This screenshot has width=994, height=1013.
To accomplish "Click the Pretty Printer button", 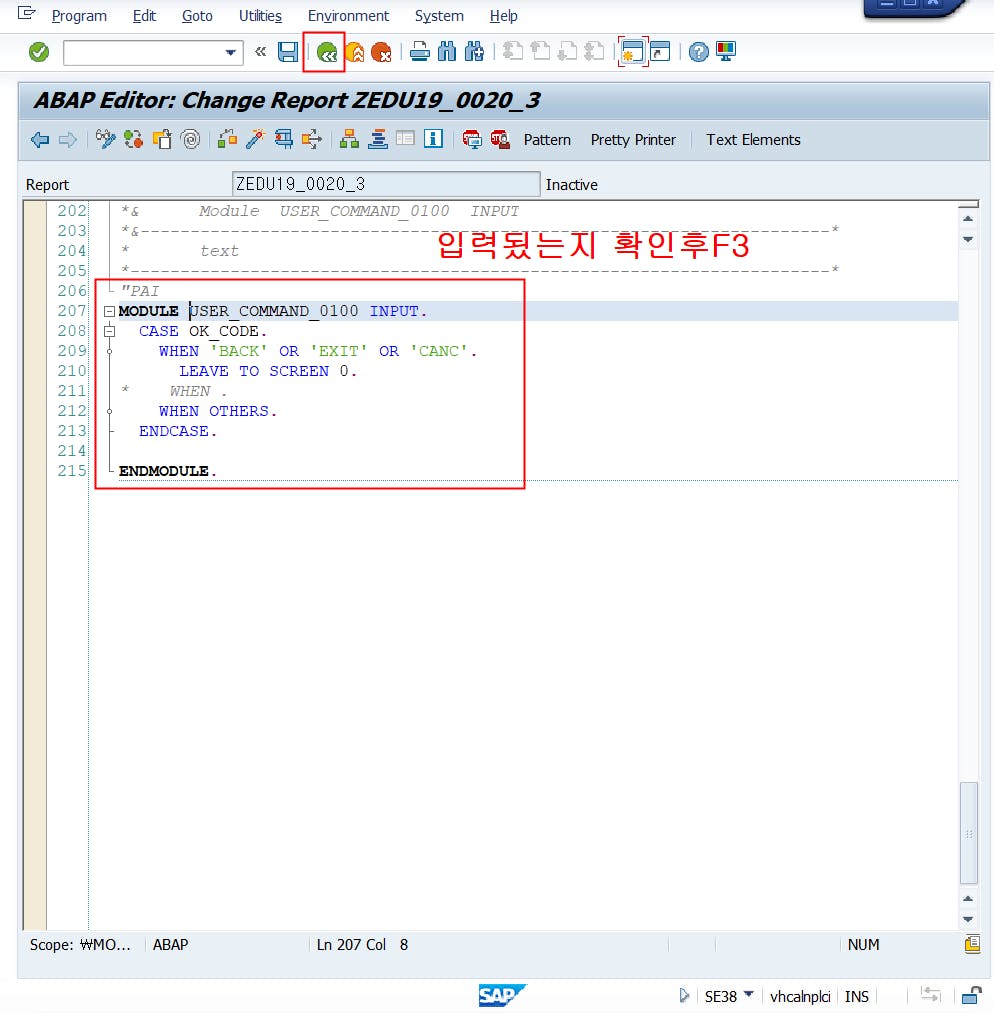I will click(x=633, y=140).
